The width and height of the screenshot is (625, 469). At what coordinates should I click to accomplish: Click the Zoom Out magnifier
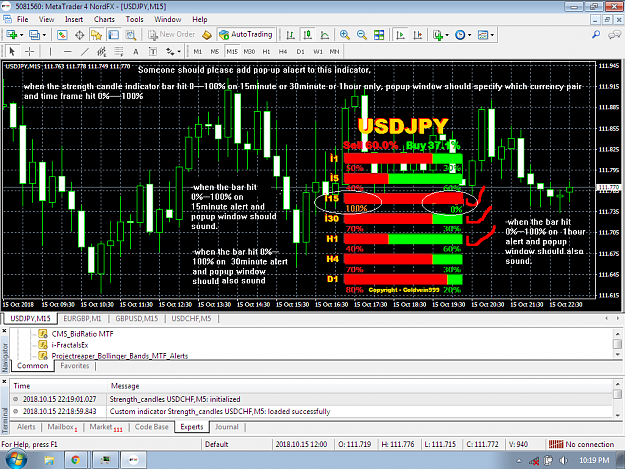tap(362, 35)
